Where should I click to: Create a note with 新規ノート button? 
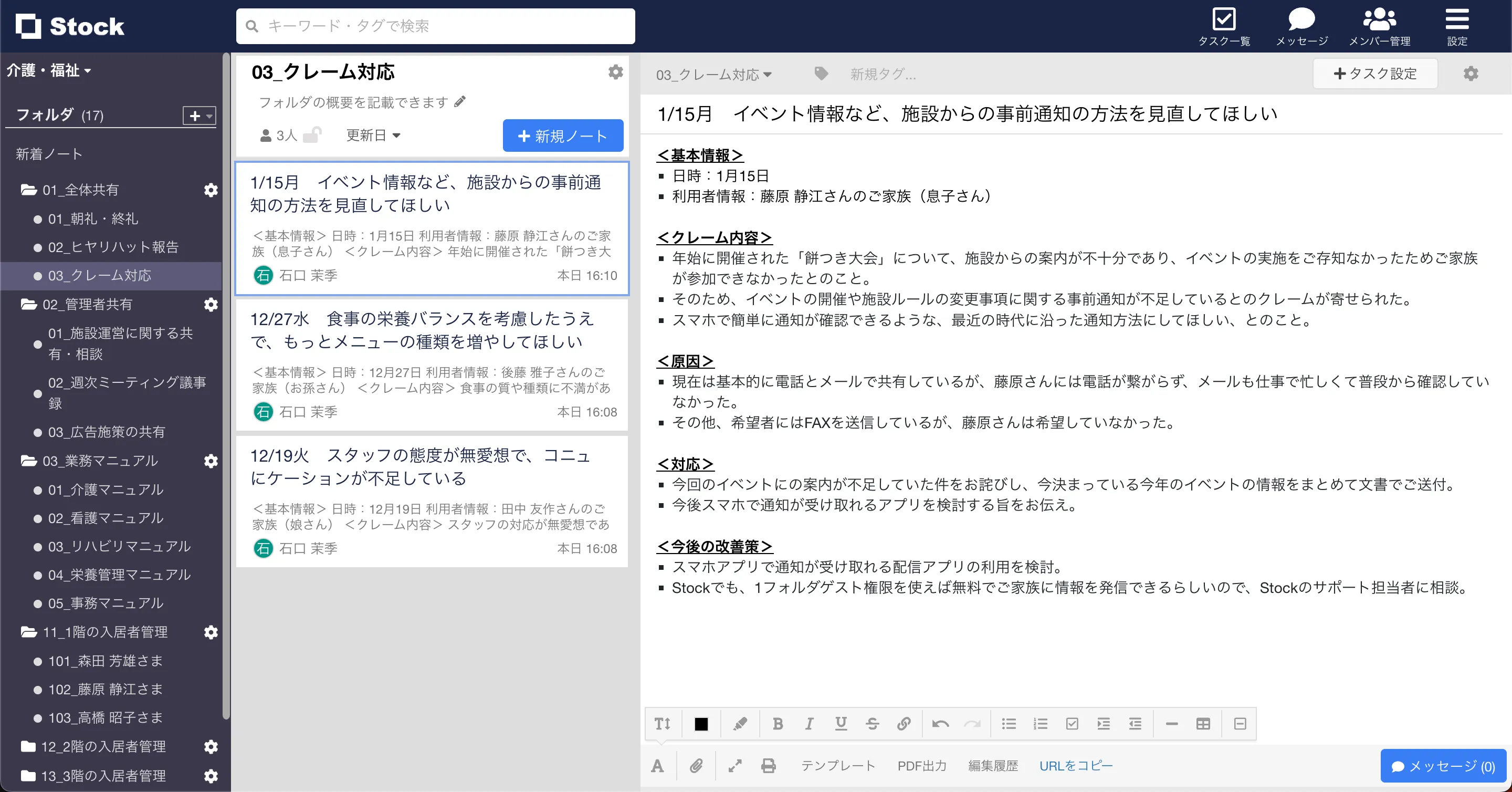(562, 135)
